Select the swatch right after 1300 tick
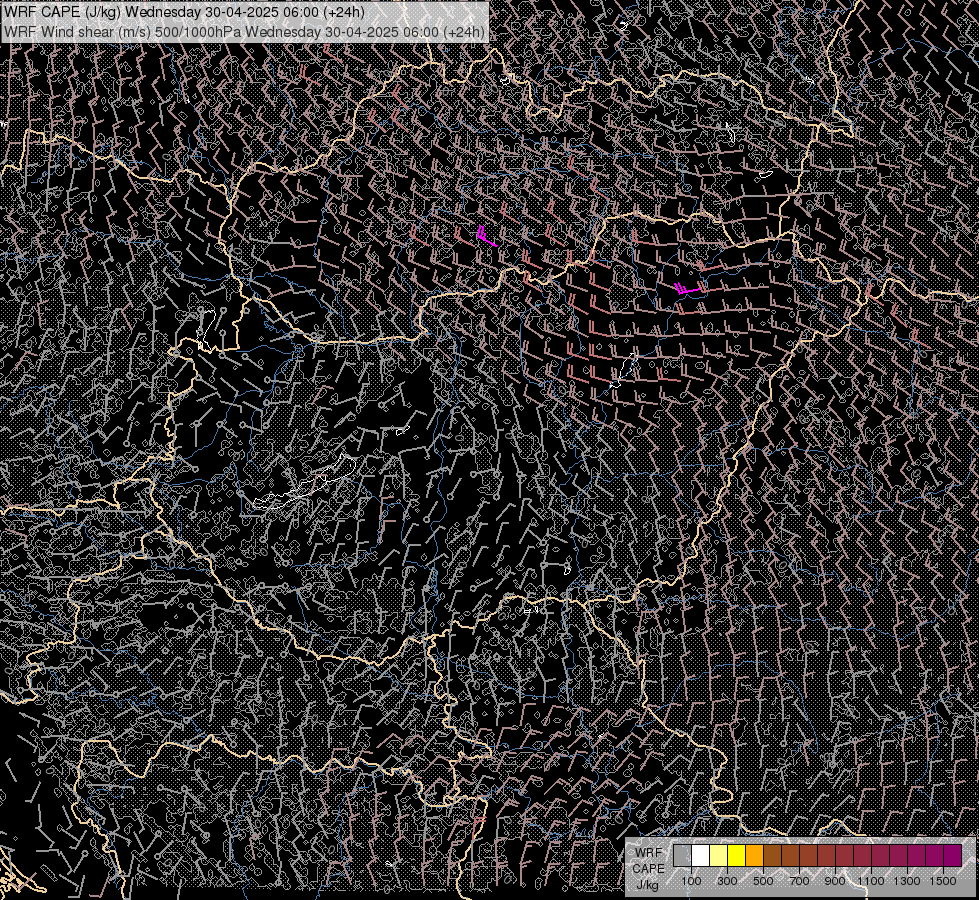The image size is (979, 900). click(917, 855)
